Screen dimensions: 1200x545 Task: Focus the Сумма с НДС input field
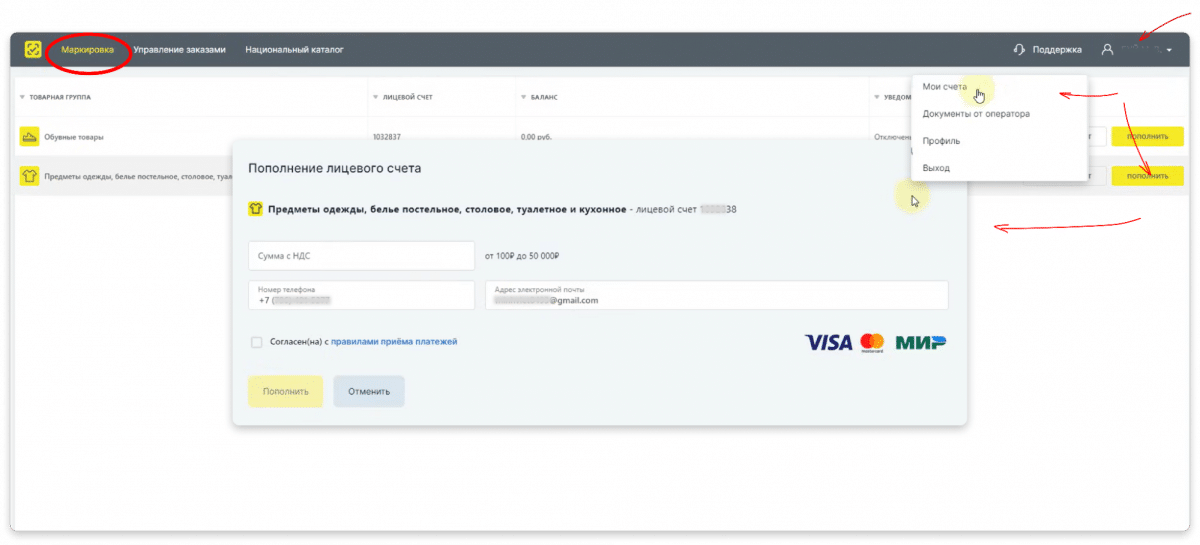click(361, 256)
